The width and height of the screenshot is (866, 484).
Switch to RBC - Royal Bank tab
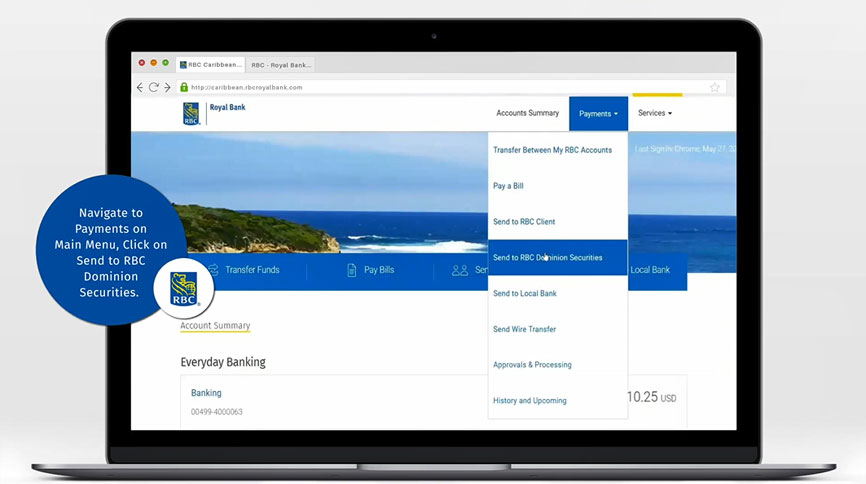(x=281, y=65)
